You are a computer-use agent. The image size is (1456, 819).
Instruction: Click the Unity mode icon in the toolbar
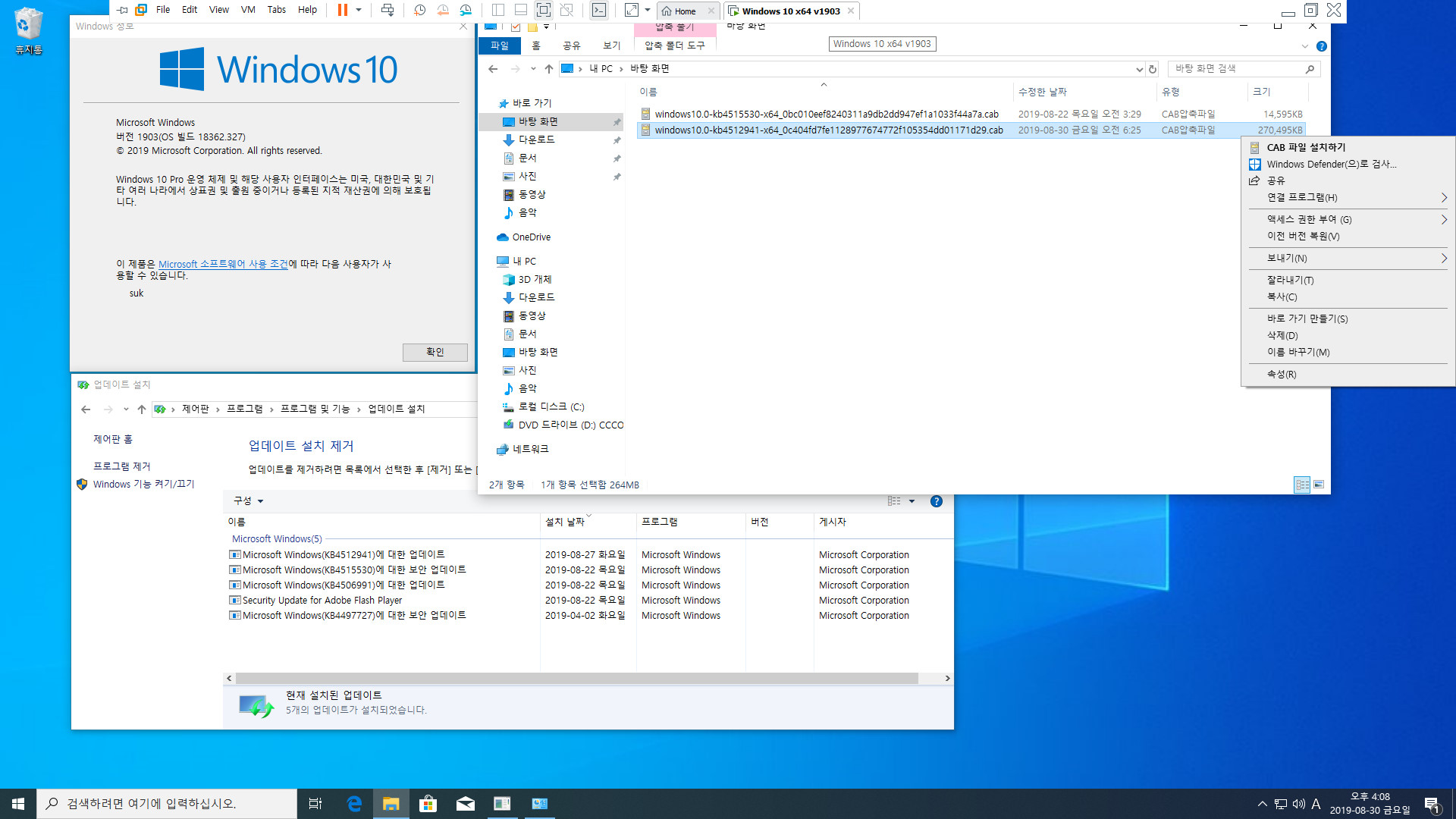[x=566, y=10]
